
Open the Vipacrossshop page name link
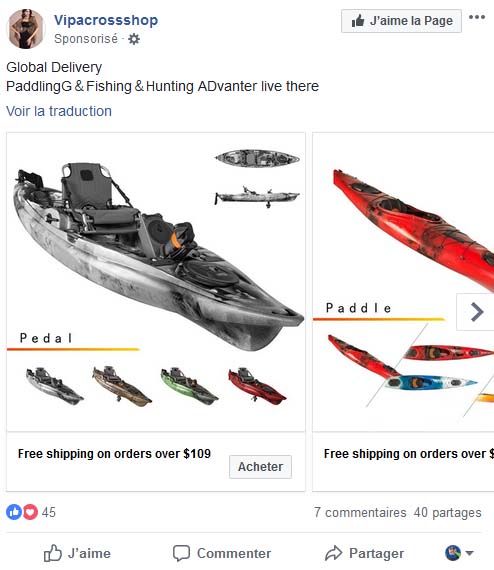coord(106,20)
